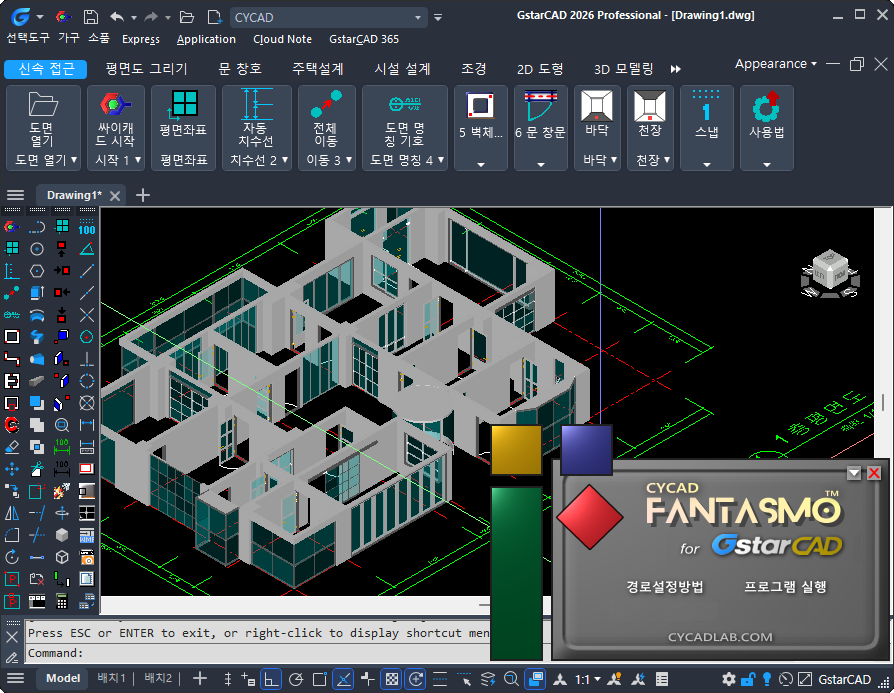Show more ribbon tabs with the double arrow
Image resolution: width=894 pixels, height=693 pixels.
[x=676, y=69]
